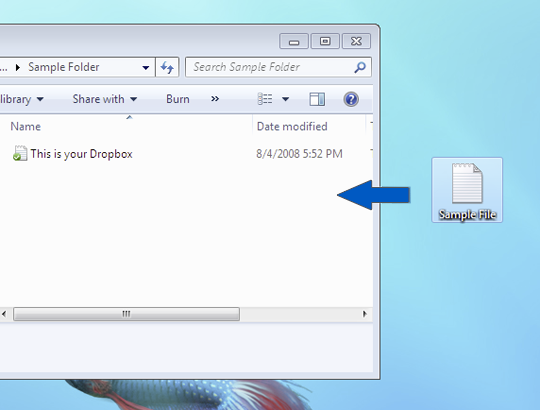
Task: Sort by Date modified column header
Action: click(292, 126)
